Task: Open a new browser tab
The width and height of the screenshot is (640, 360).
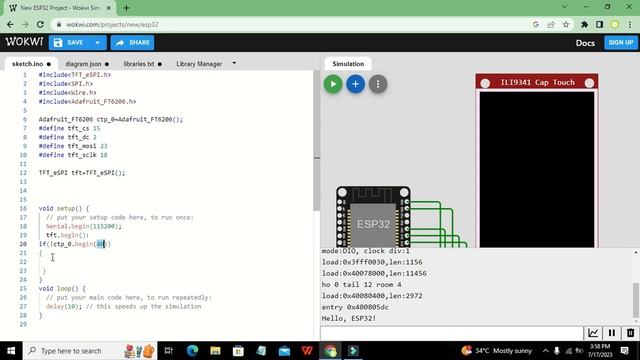Action: tap(126, 8)
